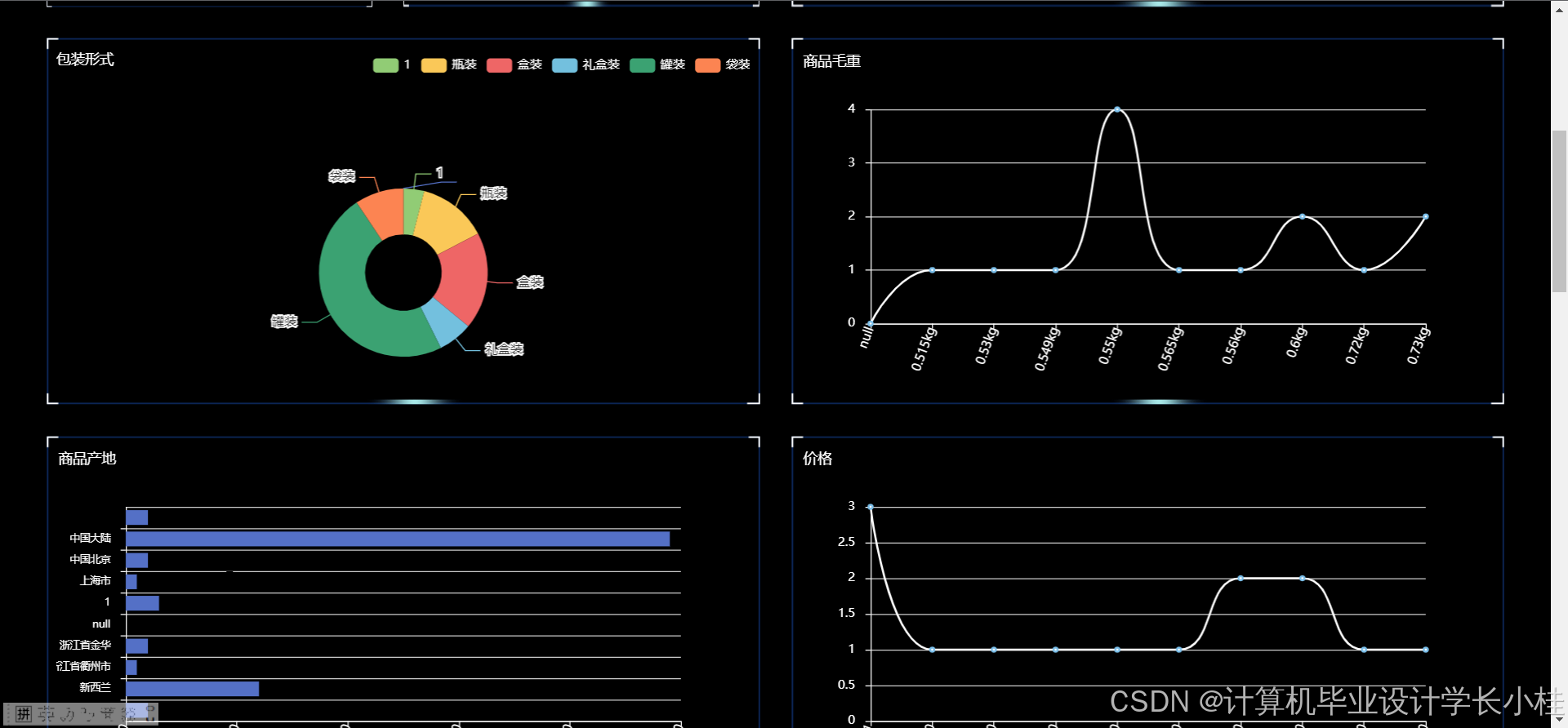This screenshot has height=728, width=1568.
Task: Click the data point above 0.53kg
Action: click(x=994, y=270)
